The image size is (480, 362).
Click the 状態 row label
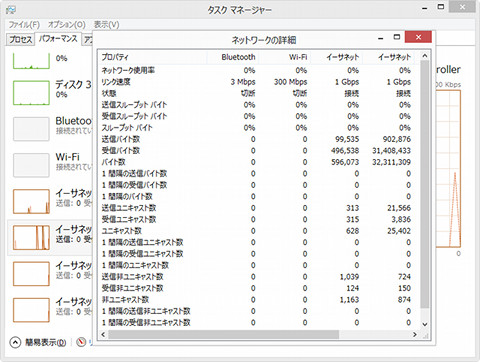coord(109,93)
